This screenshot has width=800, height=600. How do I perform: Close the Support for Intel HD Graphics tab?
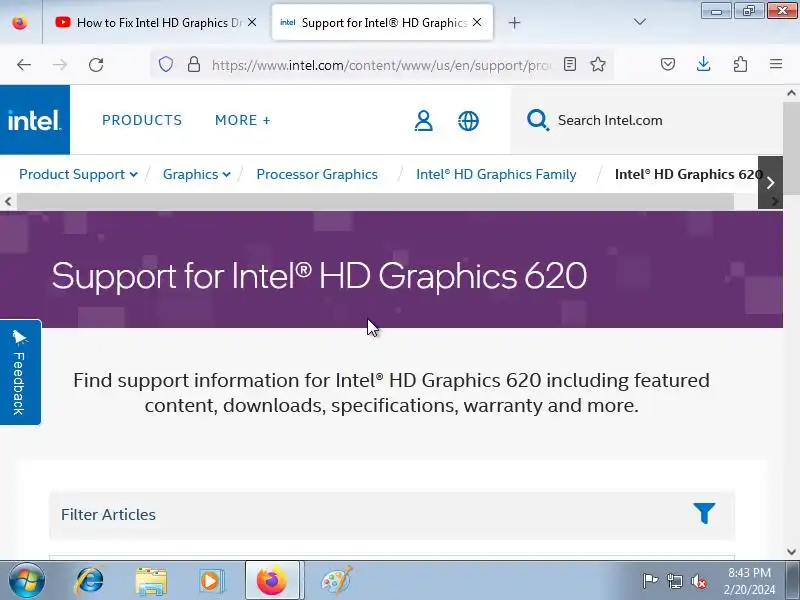[x=477, y=22]
